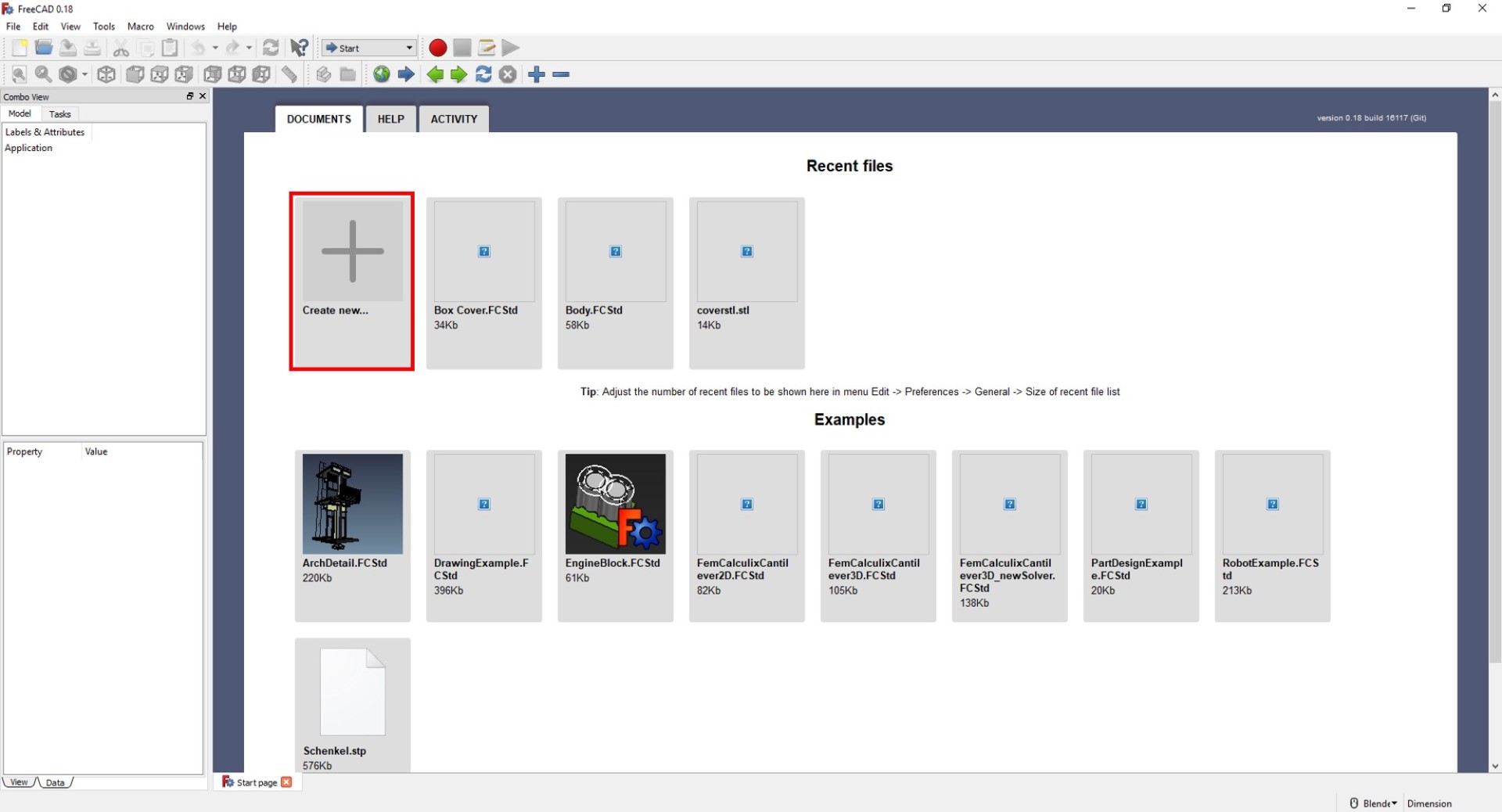Create a new group folder icon
The image size is (1502, 812).
[x=348, y=74]
